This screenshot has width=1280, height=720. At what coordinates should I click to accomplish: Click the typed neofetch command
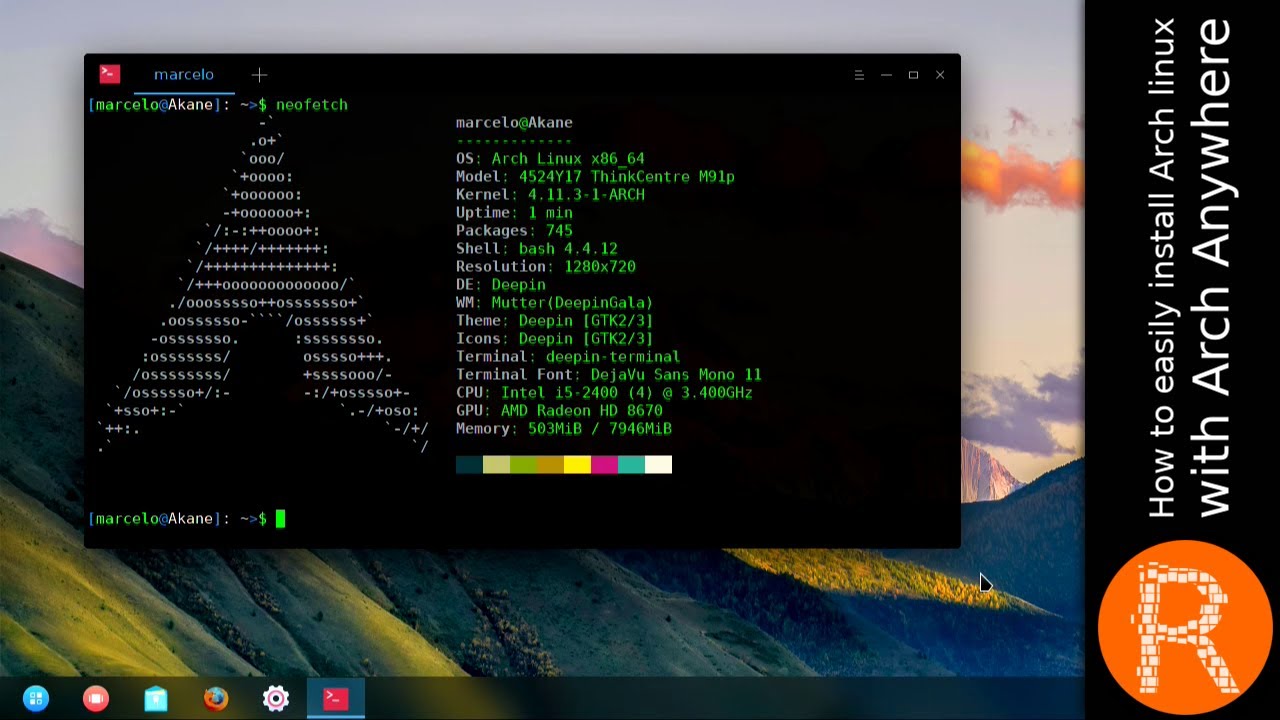(312, 104)
